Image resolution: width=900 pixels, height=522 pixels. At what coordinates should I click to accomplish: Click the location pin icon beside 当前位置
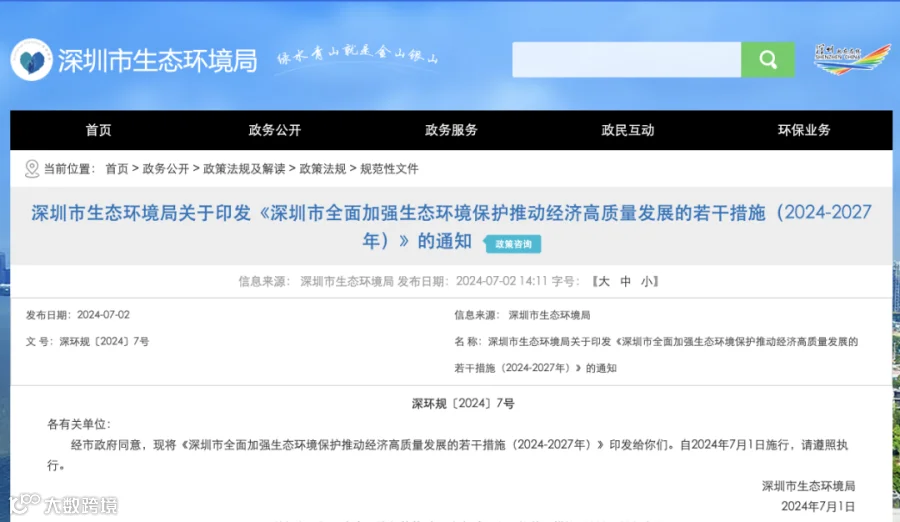coord(32,169)
